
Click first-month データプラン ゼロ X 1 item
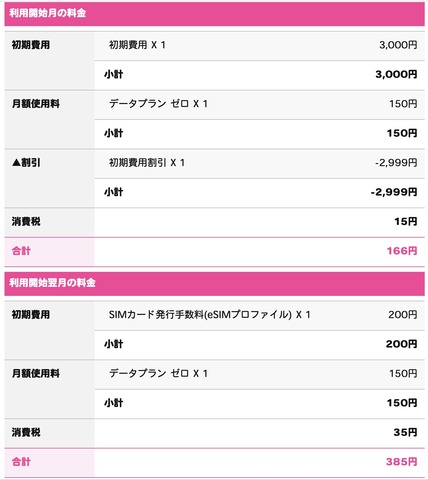click(x=158, y=104)
